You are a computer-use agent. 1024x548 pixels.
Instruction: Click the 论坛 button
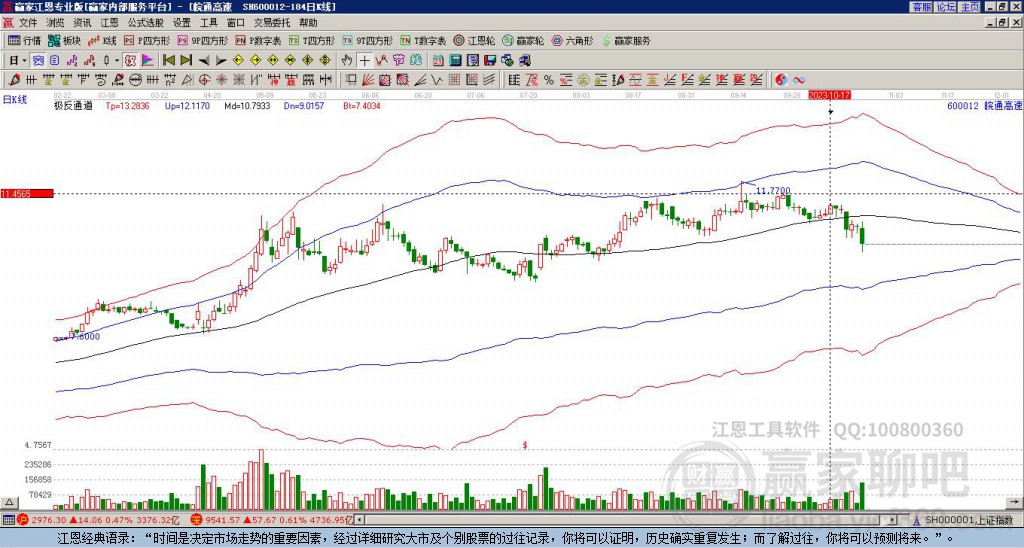click(946, 7)
